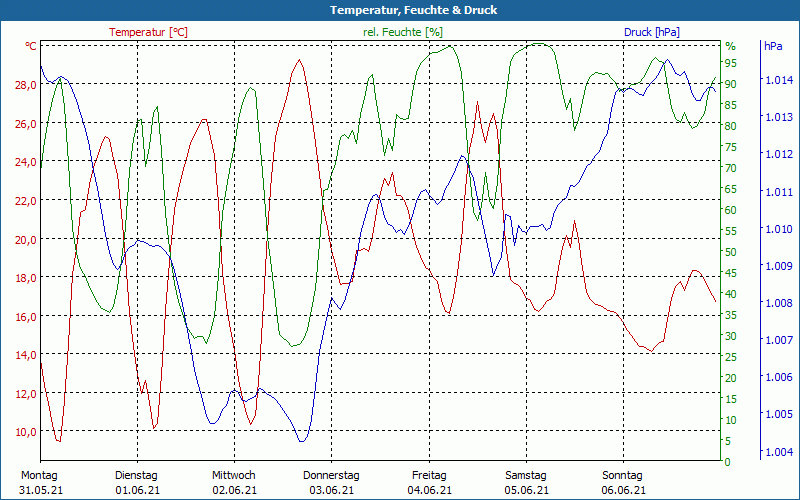Click the '16,0' temperature axis value
This screenshot has height=500, width=800.
26,317
